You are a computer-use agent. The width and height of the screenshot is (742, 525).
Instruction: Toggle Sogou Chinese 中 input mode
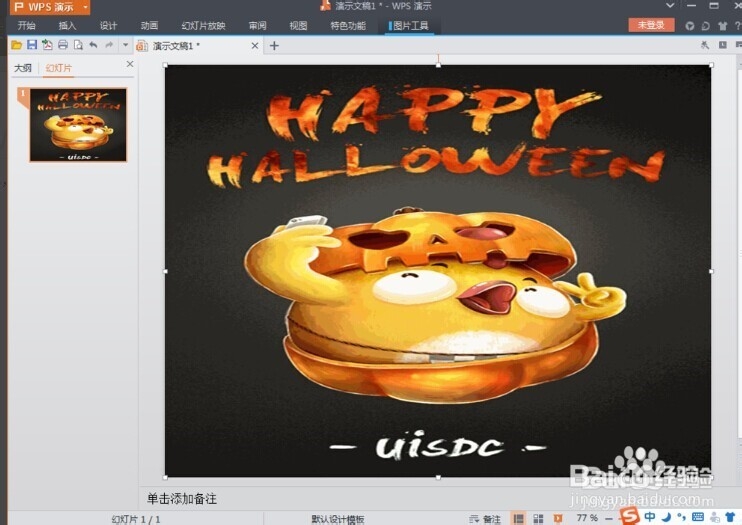[650, 516]
